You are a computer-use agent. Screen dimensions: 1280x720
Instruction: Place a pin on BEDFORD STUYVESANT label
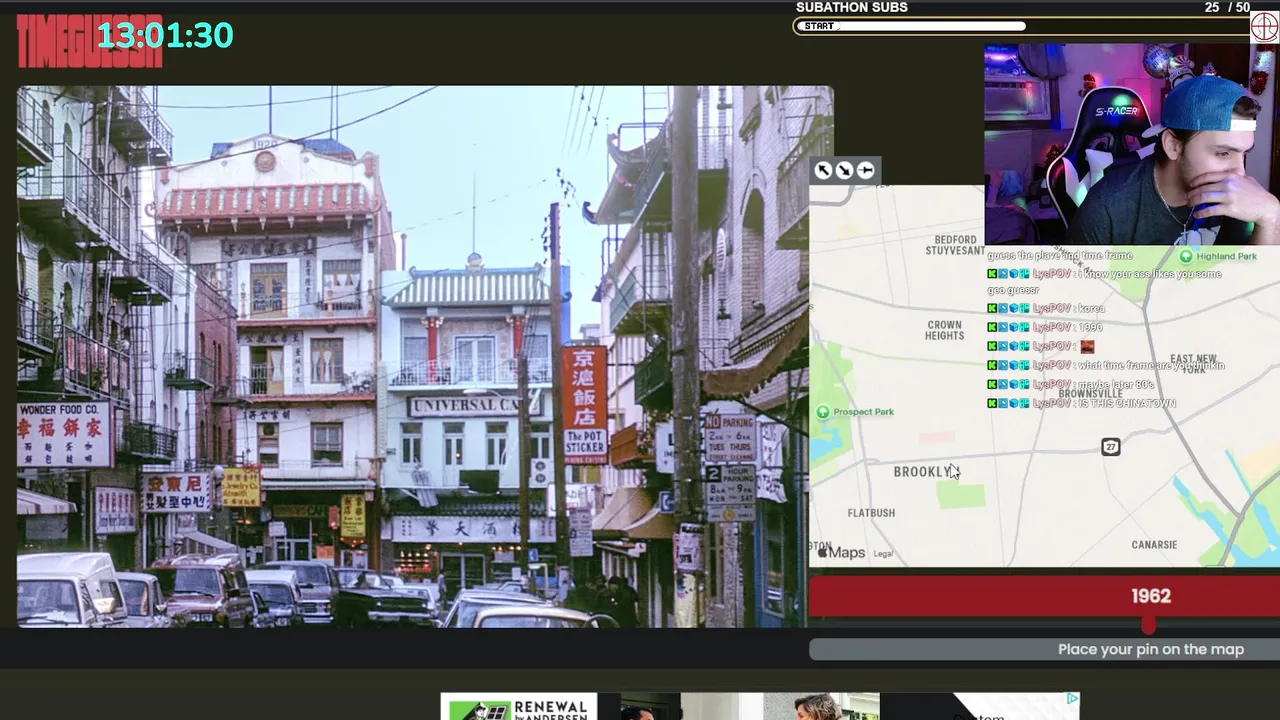coord(955,245)
